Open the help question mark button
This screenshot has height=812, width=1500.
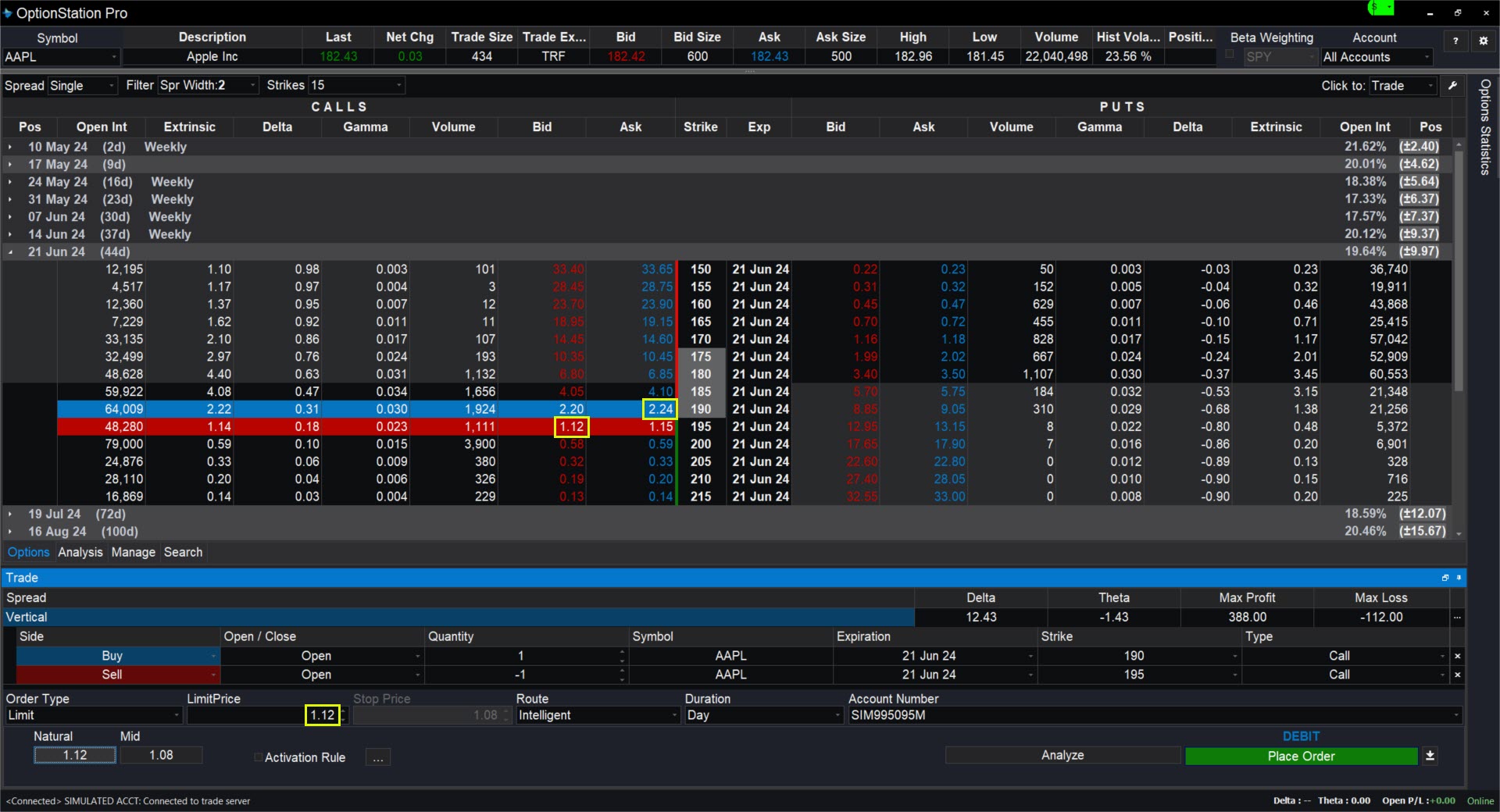(1455, 41)
